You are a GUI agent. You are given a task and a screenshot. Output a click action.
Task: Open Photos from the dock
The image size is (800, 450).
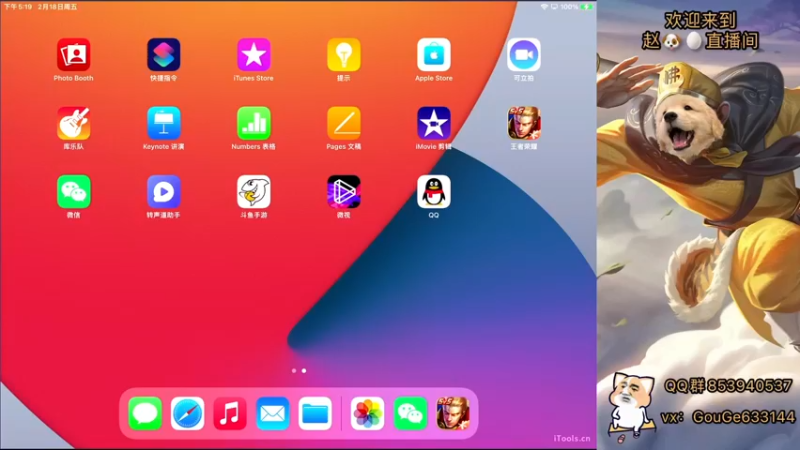[367, 413]
